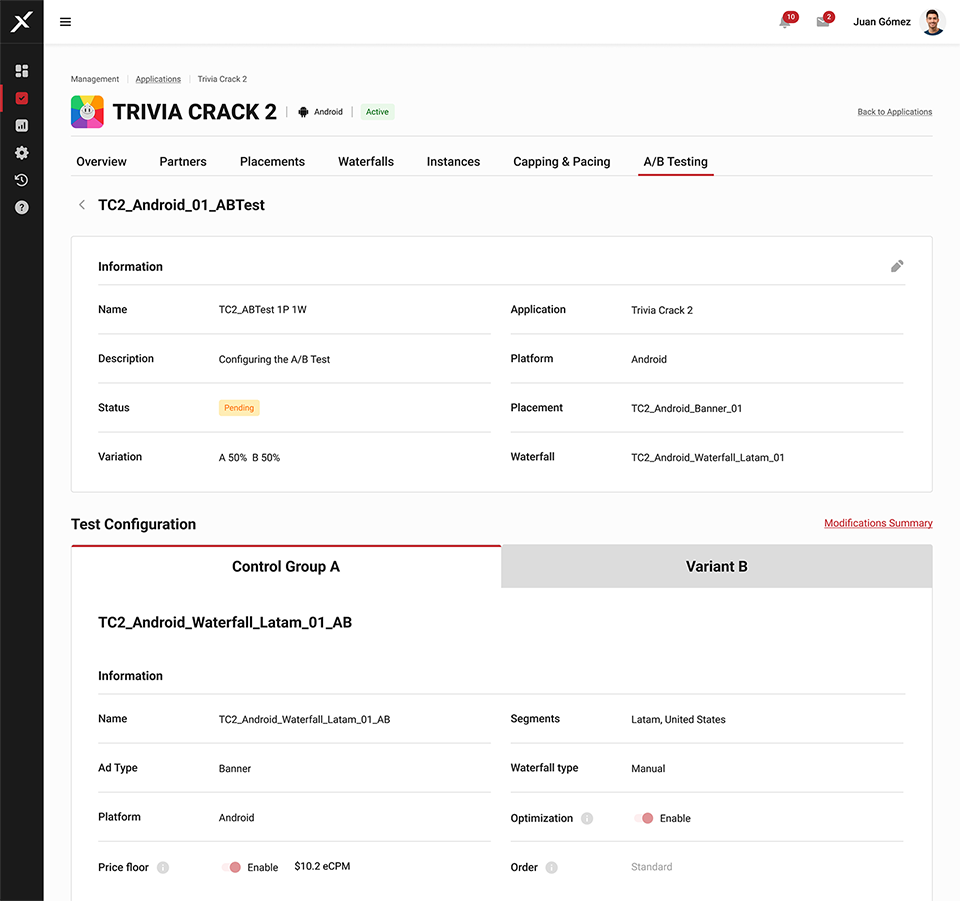Select the red checkmark management icon
960x901 pixels.
(21, 98)
